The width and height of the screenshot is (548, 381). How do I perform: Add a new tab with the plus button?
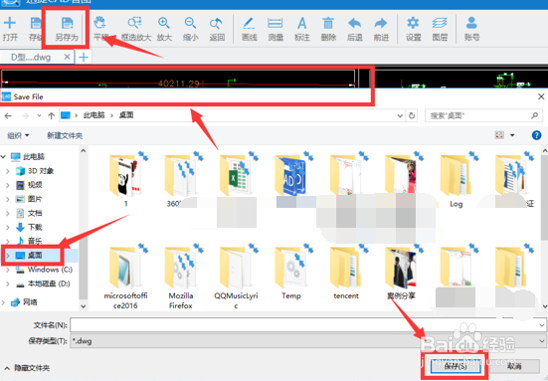tap(83, 57)
